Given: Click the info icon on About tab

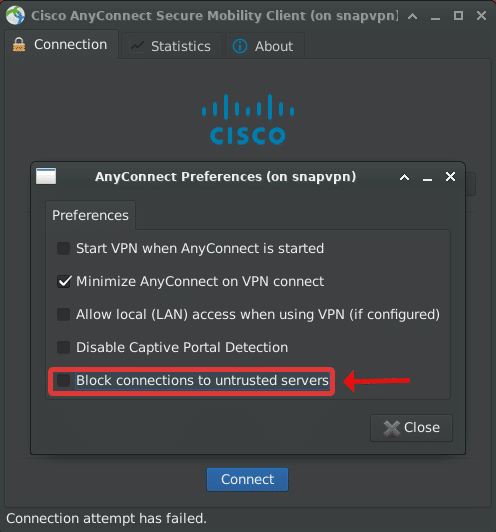Looking at the screenshot, I should pos(240,46).
